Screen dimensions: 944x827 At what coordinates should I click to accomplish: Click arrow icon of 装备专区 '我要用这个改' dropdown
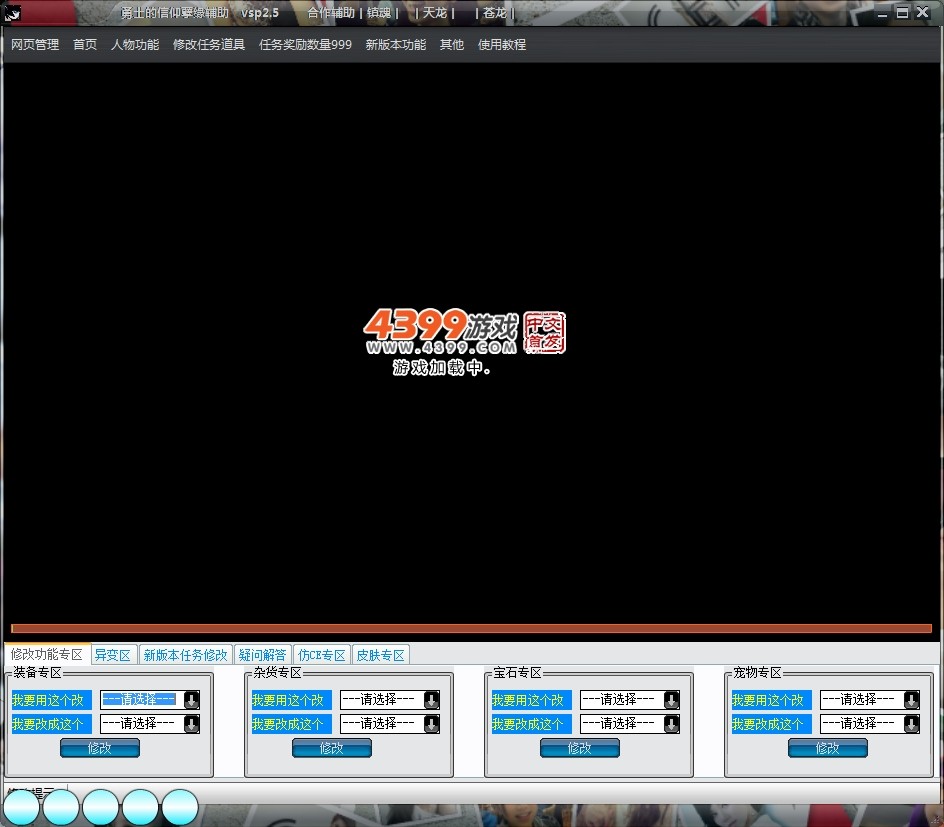click(x=191, y=700)
